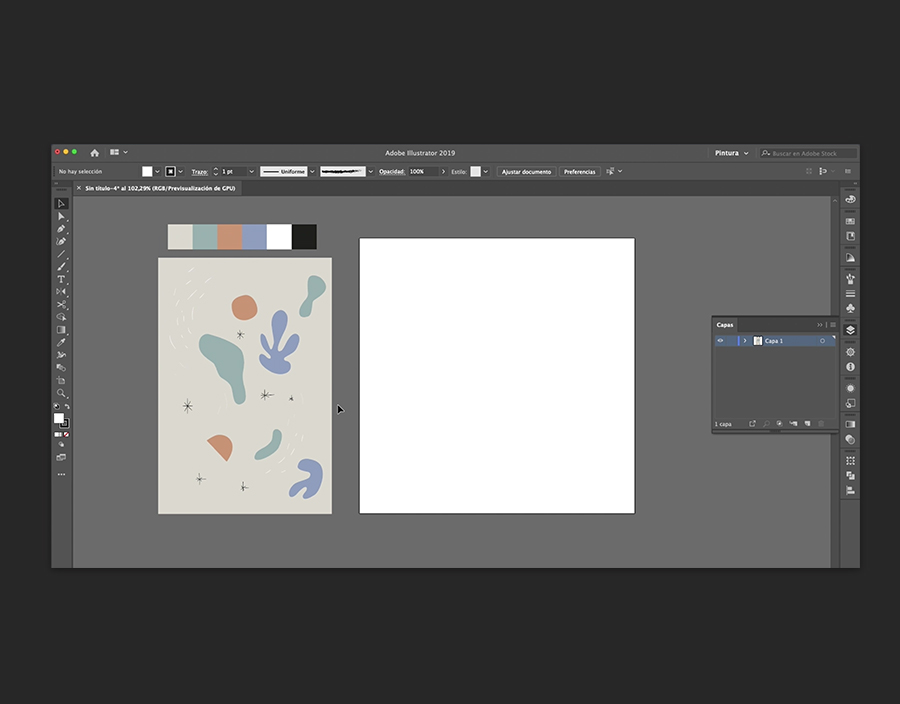
Task: Click the delete layer trash icon
Action: [822, 424]
